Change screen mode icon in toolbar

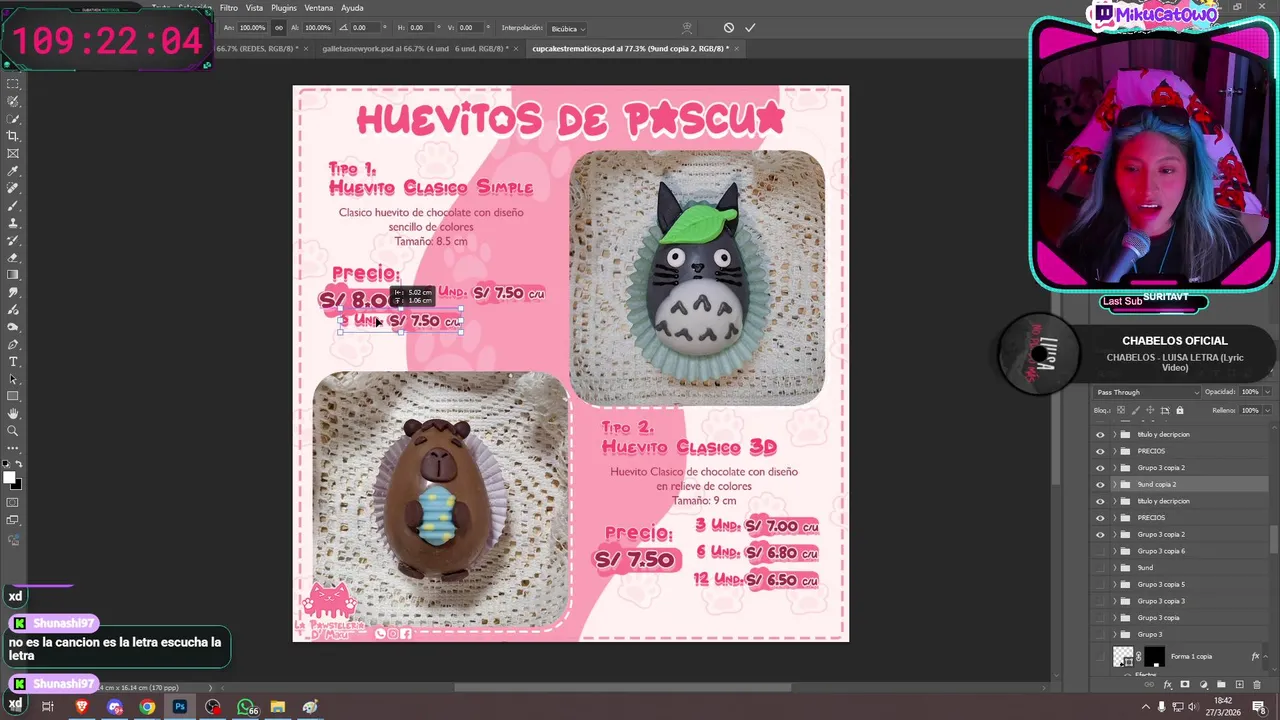click(x=13, y=520)
